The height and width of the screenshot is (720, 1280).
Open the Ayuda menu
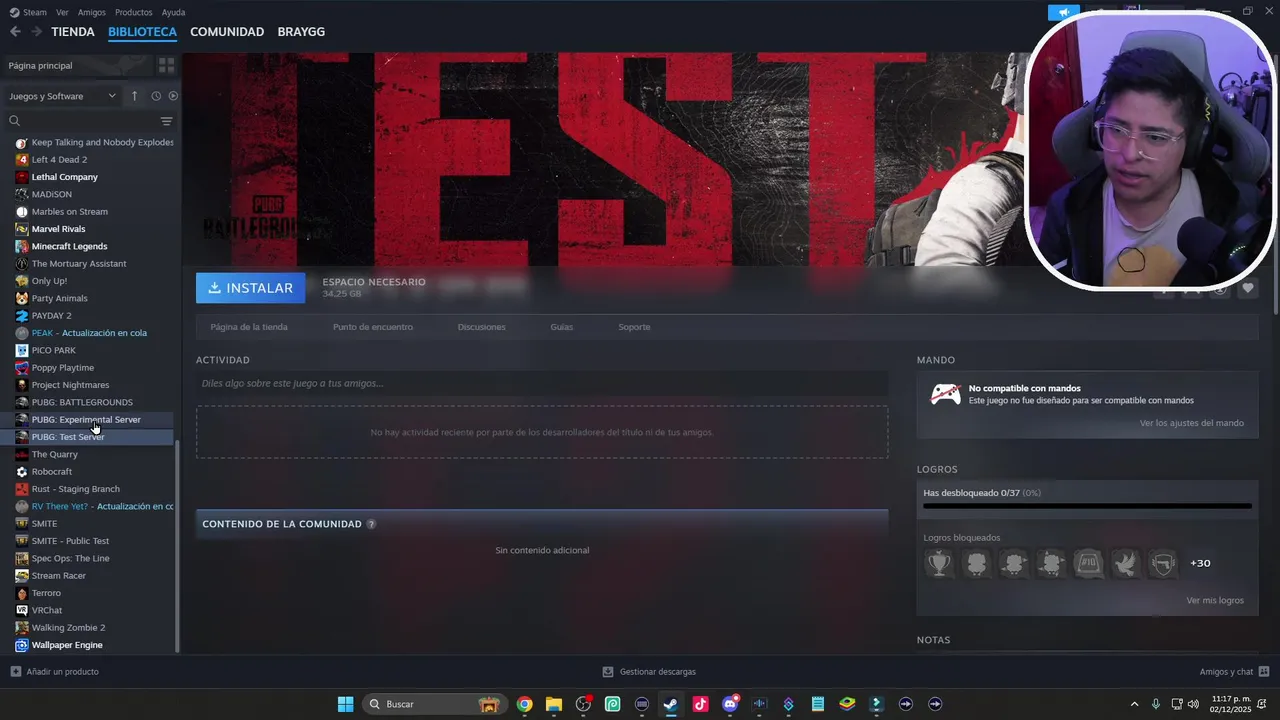tap(173, 12)
